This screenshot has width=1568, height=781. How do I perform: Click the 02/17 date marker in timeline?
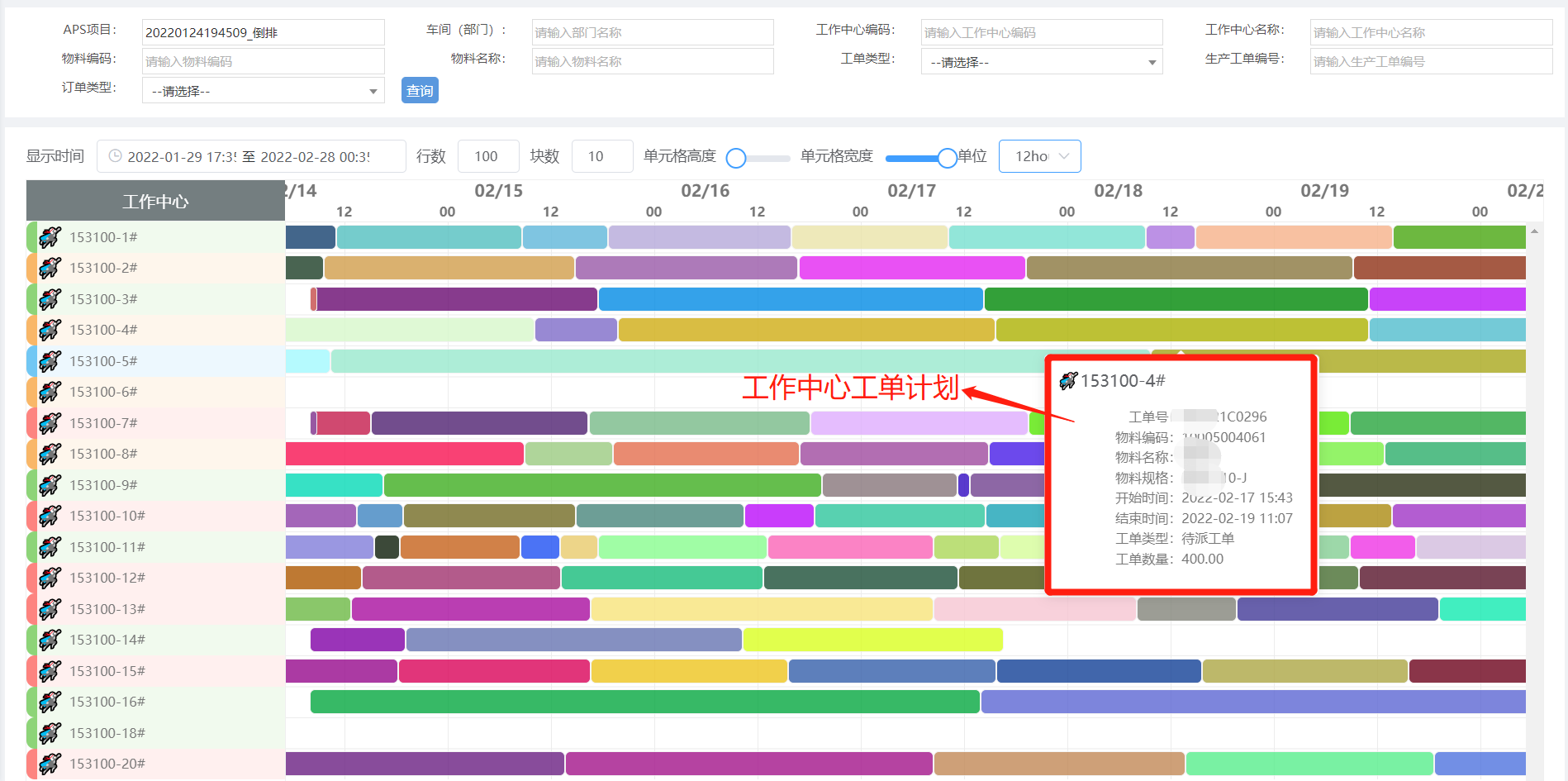(x=911, y=191)
